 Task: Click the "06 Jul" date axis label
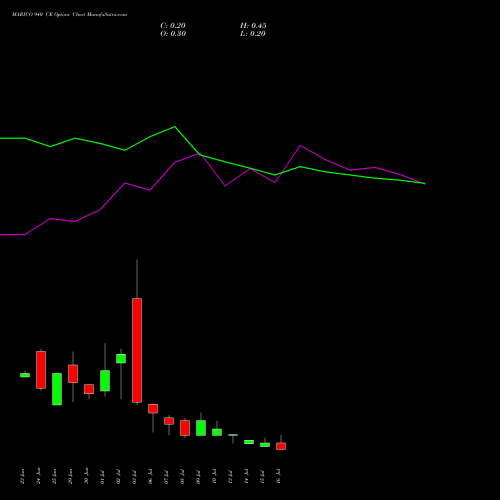(x=150, y=477)
